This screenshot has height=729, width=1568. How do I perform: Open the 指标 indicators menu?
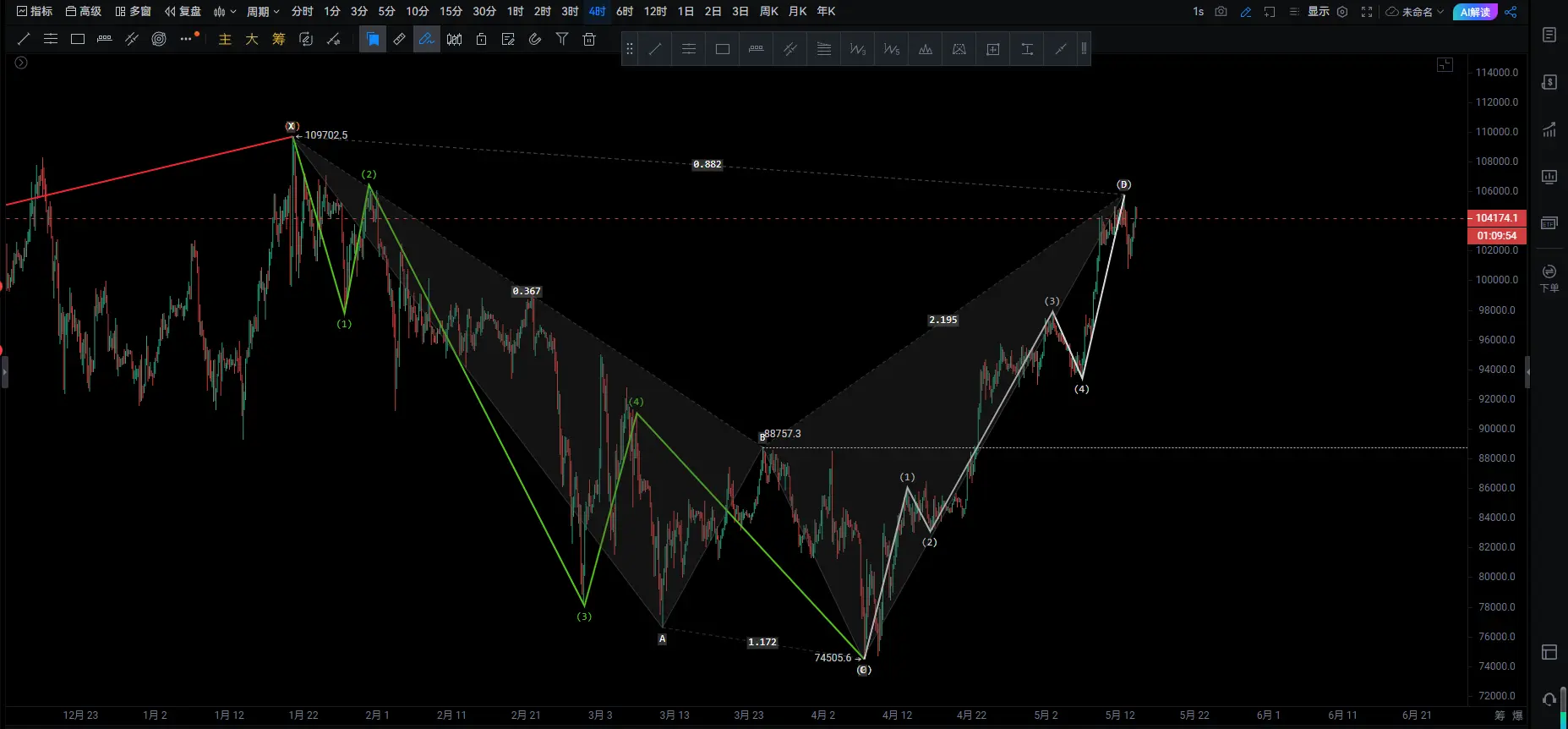(x=35, y=11)
